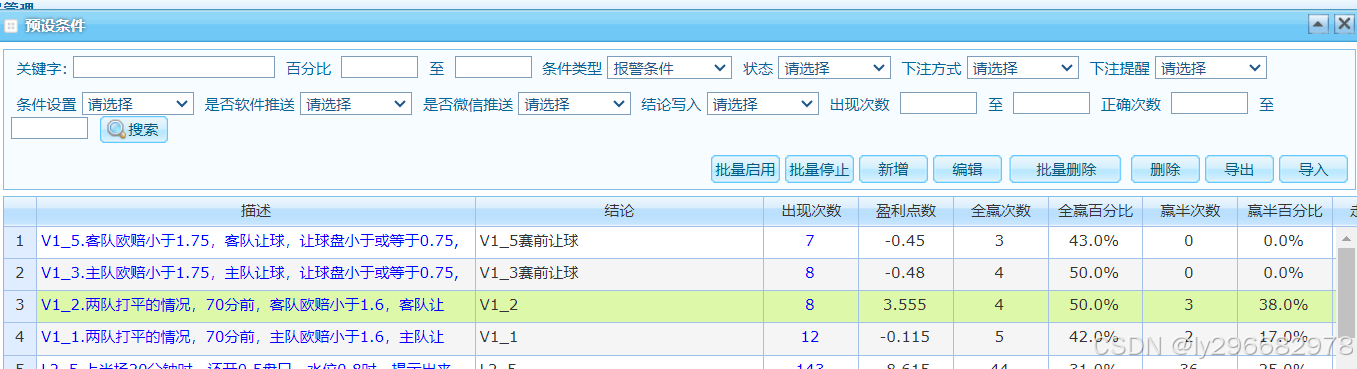Viewport: 1357px width, 369px height.
Task: Click the 正确次数 maximum input field on the second line
Action: [50, 128]
